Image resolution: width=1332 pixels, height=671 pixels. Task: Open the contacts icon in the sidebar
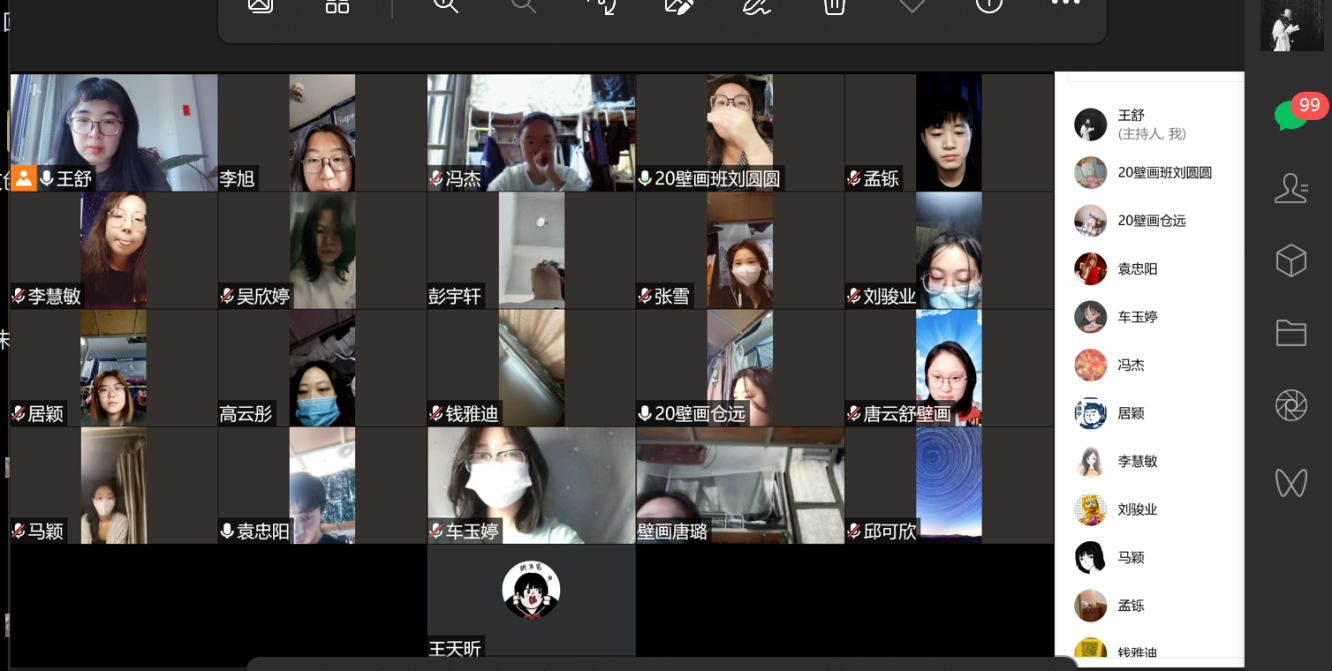pos(1291,188)
